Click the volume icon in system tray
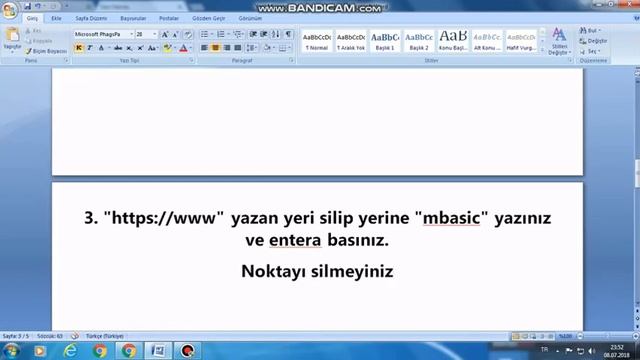The width and height of the screenshot is (640, 360). click(592, 351)
